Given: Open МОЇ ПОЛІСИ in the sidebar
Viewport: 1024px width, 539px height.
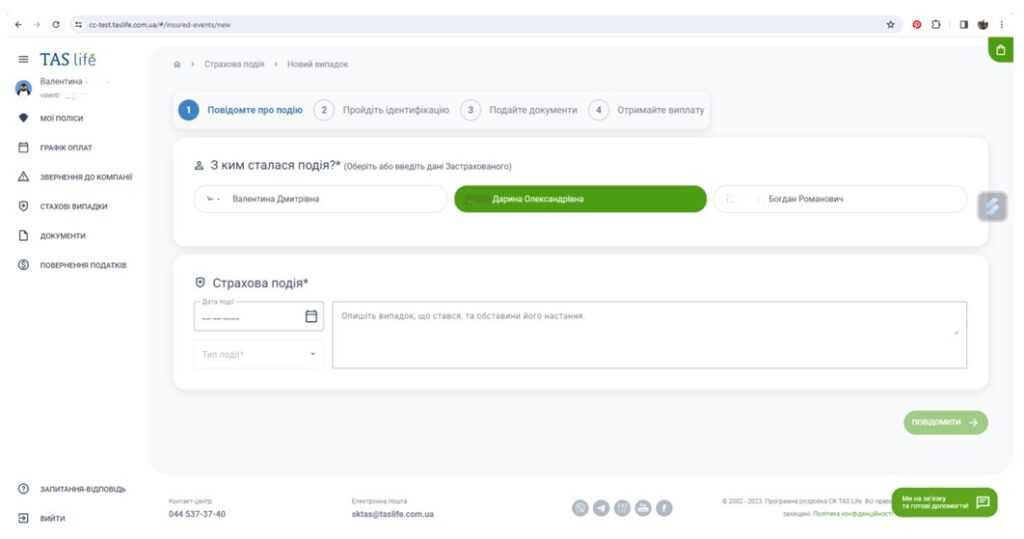Looking at the screenshot, I should (x=62, y=117).
